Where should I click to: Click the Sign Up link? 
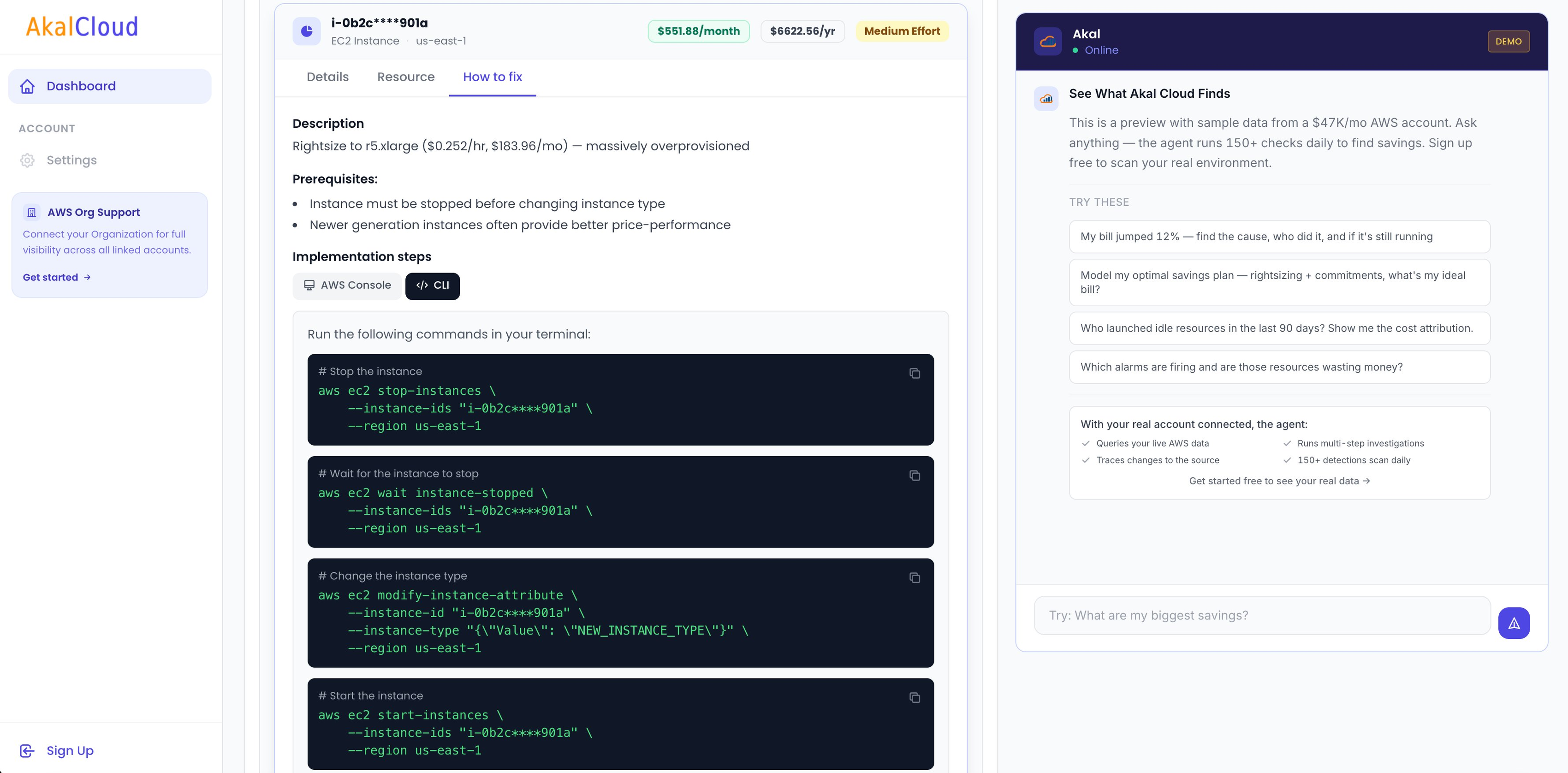[x=70, y=750]
